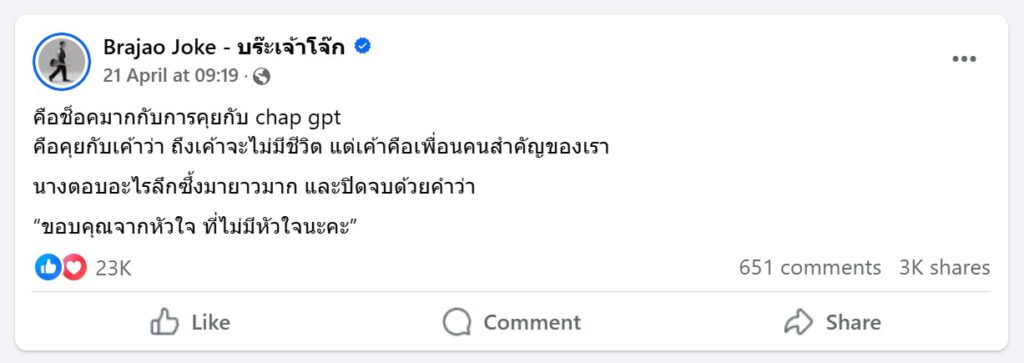Click the red heart reaction icon
Viewport: 1024px width, 363px height.
[x=74, y=267]
